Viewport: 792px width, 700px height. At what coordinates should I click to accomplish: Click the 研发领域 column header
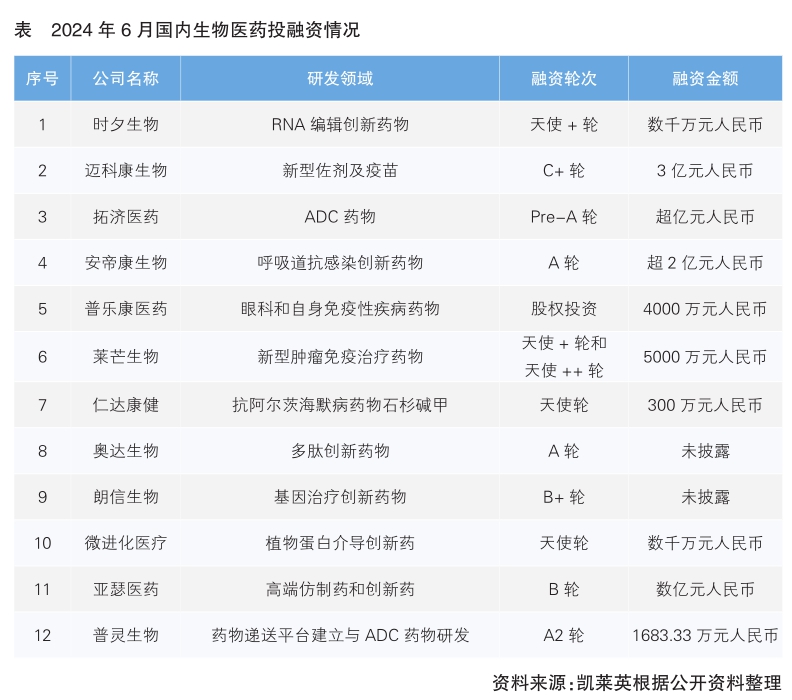[340, 79]
